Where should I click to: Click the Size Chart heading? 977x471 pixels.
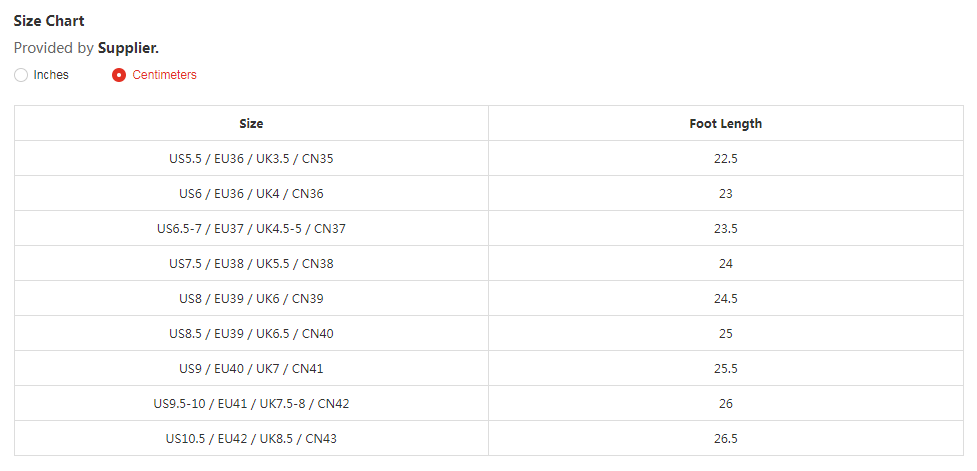[x=49, y=21]
